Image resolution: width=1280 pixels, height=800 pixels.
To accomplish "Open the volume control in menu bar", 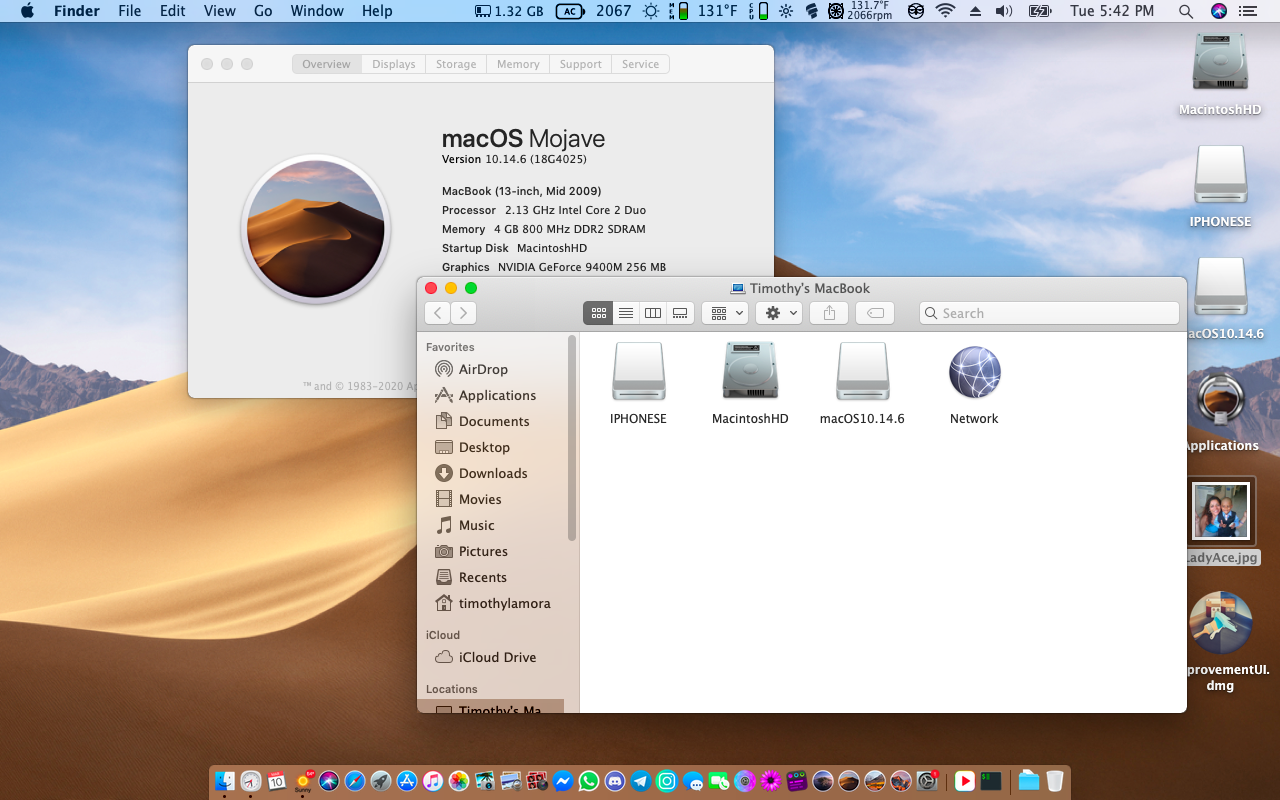I will pyautogui.click(x=1004, y=11).
